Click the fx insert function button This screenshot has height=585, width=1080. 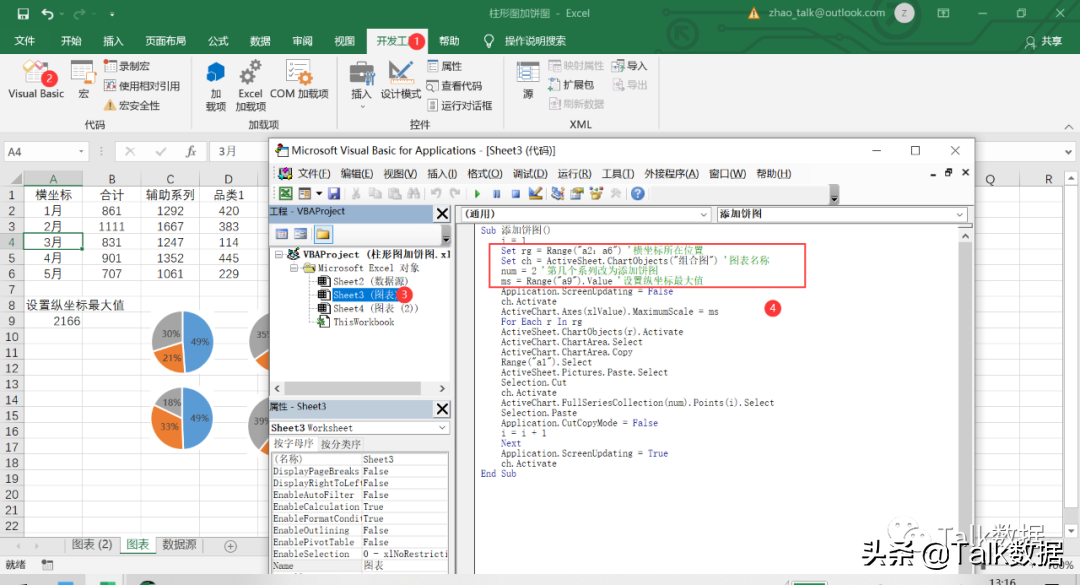[191, 152]
